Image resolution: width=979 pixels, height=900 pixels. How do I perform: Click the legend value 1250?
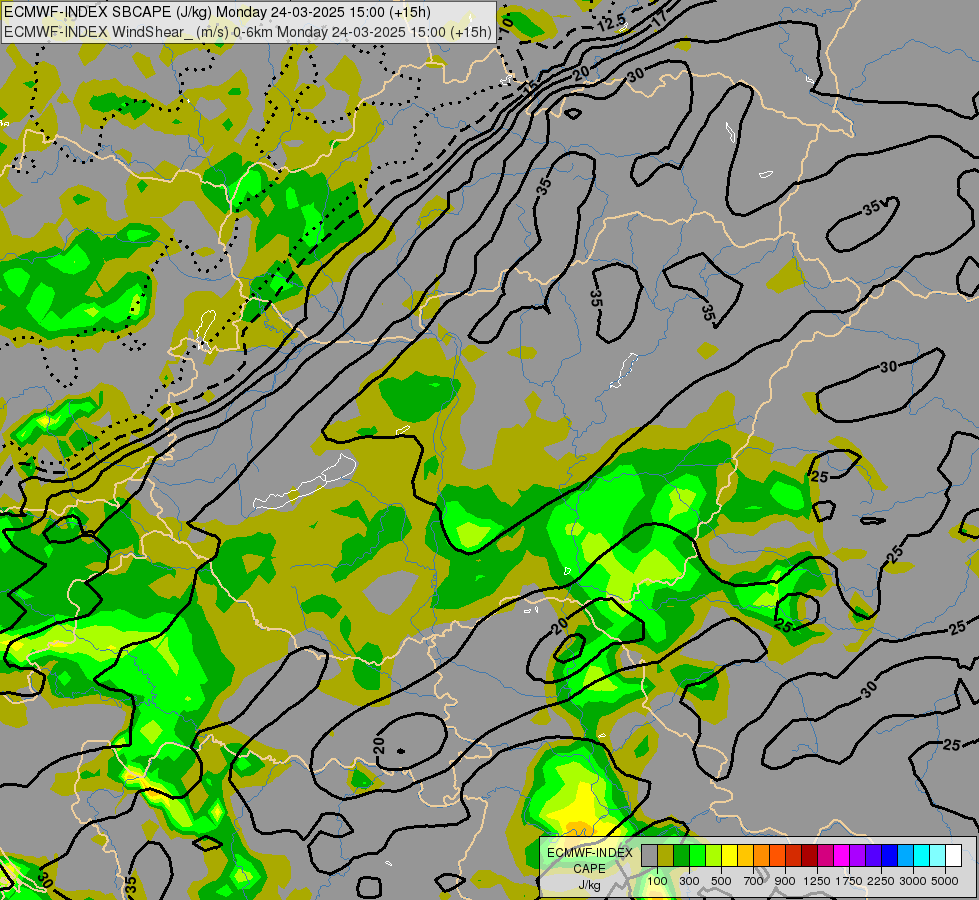coord(817,881)
